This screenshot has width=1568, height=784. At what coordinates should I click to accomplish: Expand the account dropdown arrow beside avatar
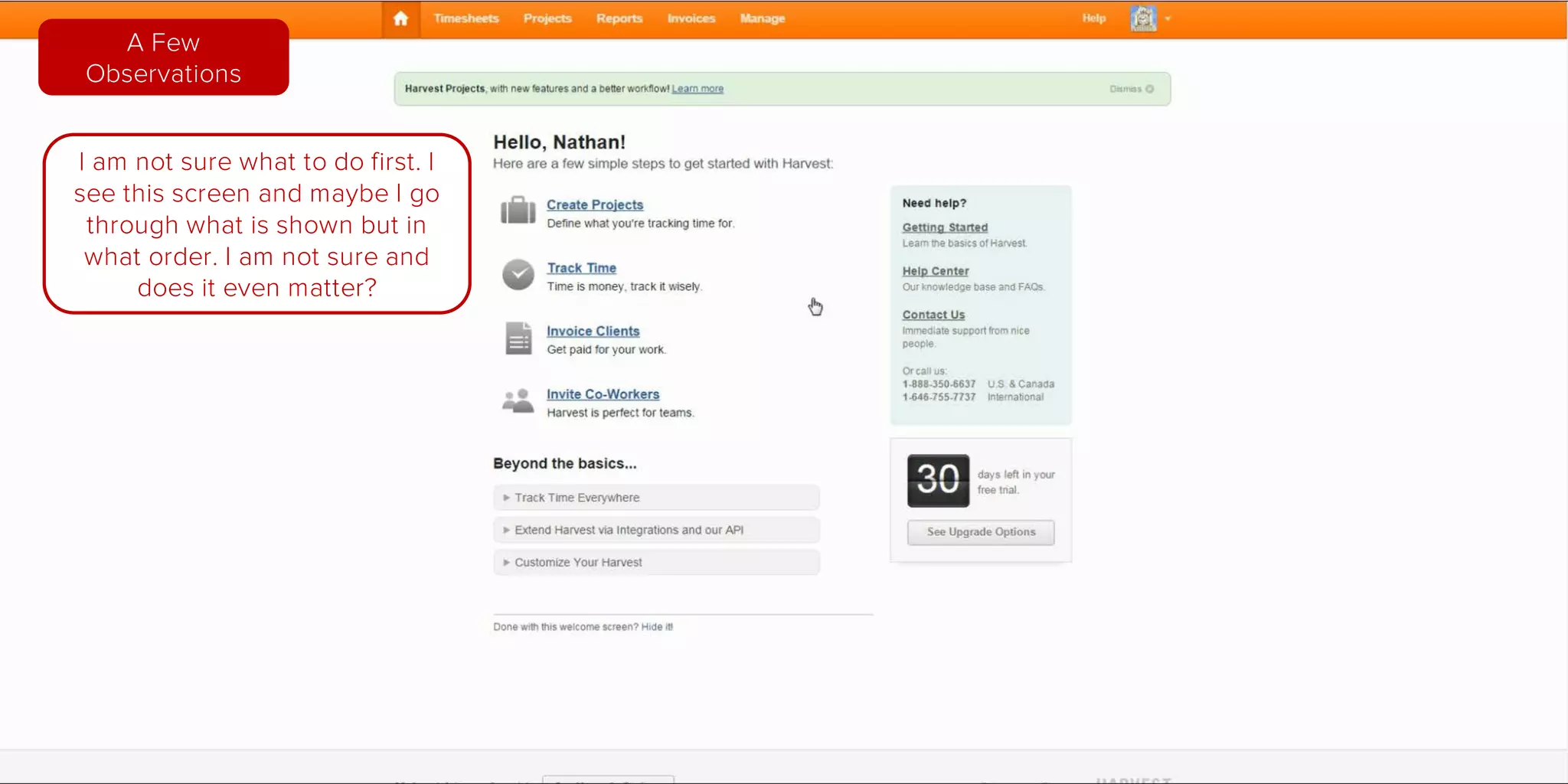click(1168, 19)
